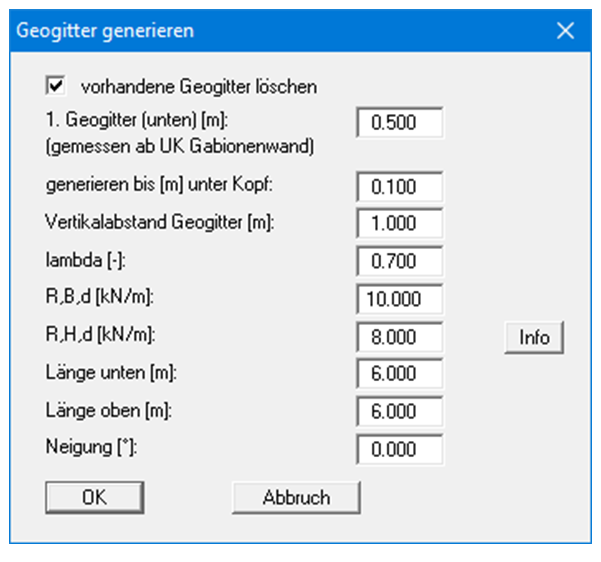
Task: Click the R,H,d [kN/m] input field
Action: coord(399,337)
